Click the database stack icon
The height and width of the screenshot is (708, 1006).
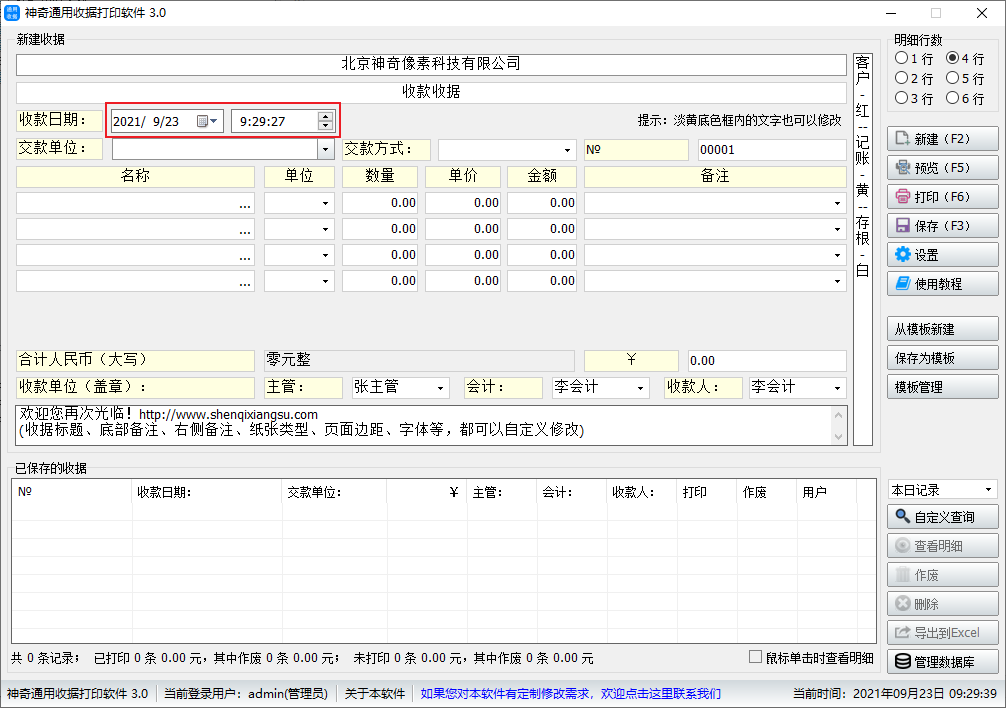(903, 661)
